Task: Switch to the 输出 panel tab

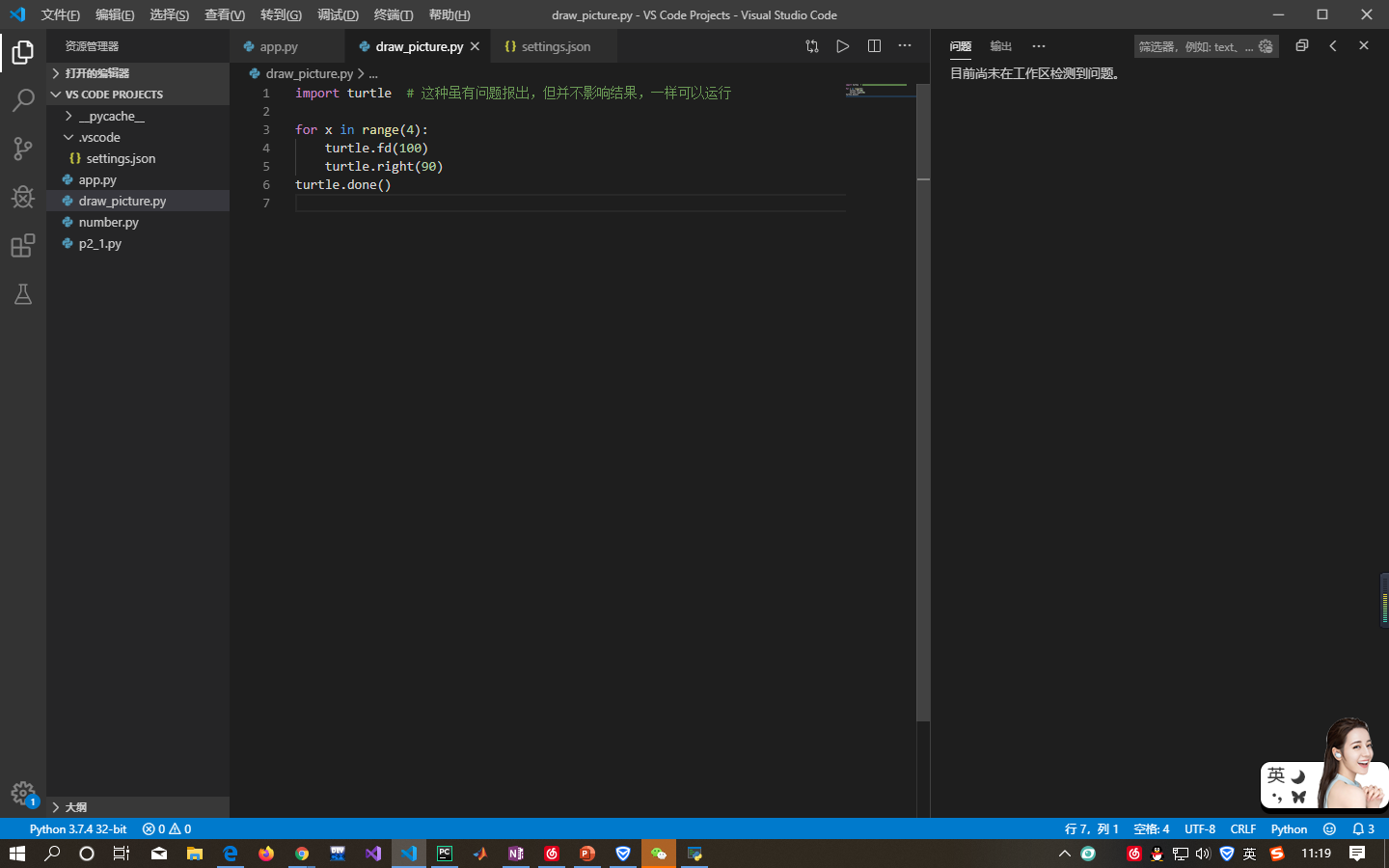Action: [x=1000, y=45]
